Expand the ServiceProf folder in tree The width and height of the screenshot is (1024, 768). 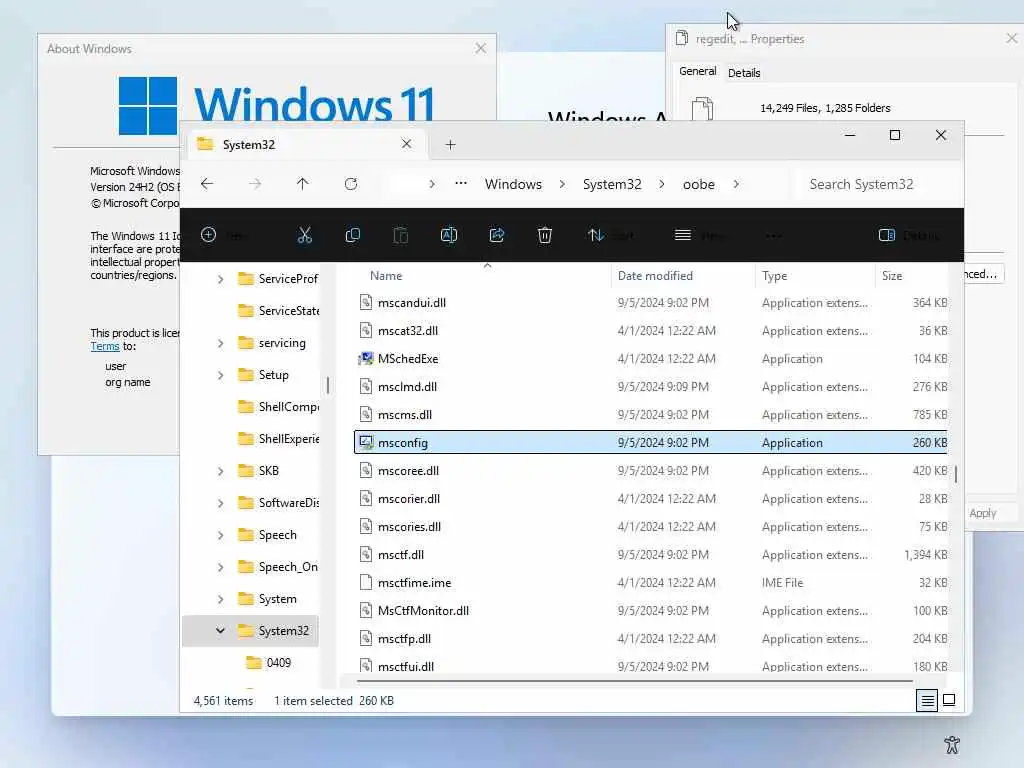pyautogui.click(x=221, y=280)
